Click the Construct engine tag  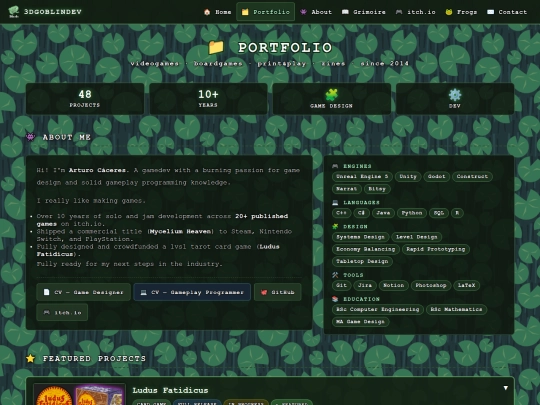click(x=472, y=176)
